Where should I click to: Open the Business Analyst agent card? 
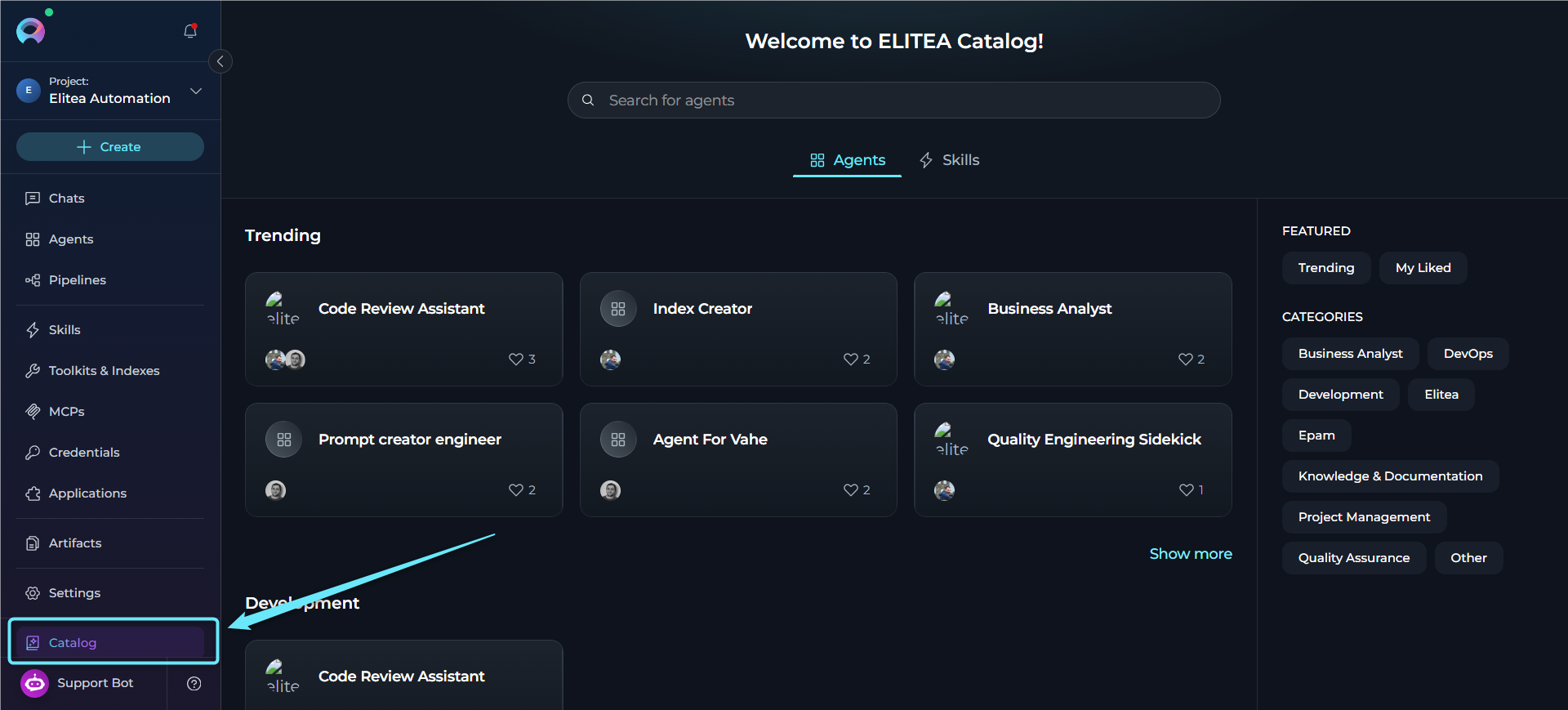(x=1073, y=329)
